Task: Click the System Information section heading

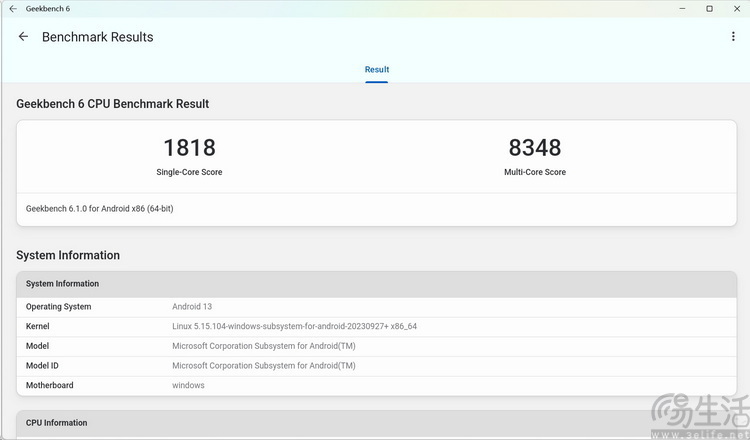Action: pos(68,255)
